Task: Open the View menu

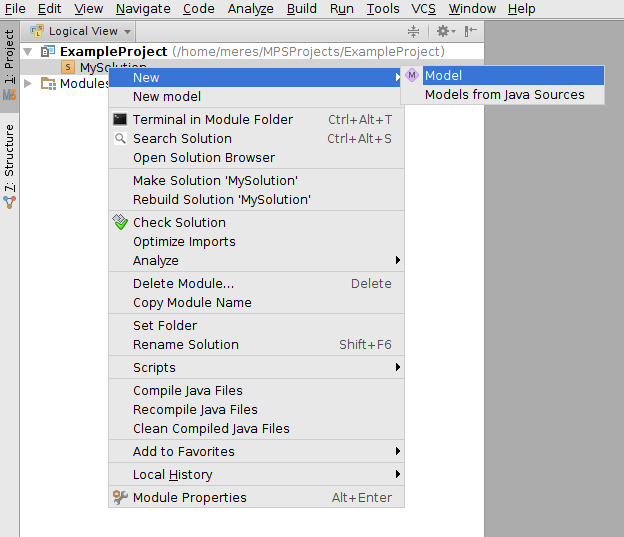Action: [x=88, y=8]
